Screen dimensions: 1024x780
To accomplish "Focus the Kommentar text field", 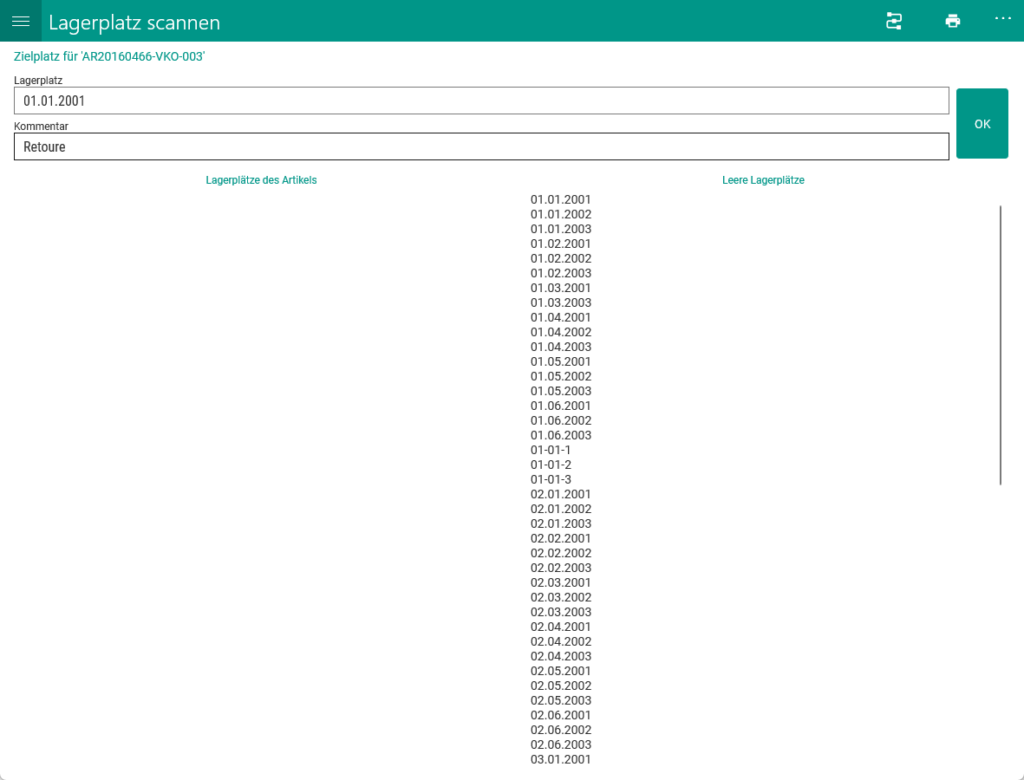I will click(480, 147).
